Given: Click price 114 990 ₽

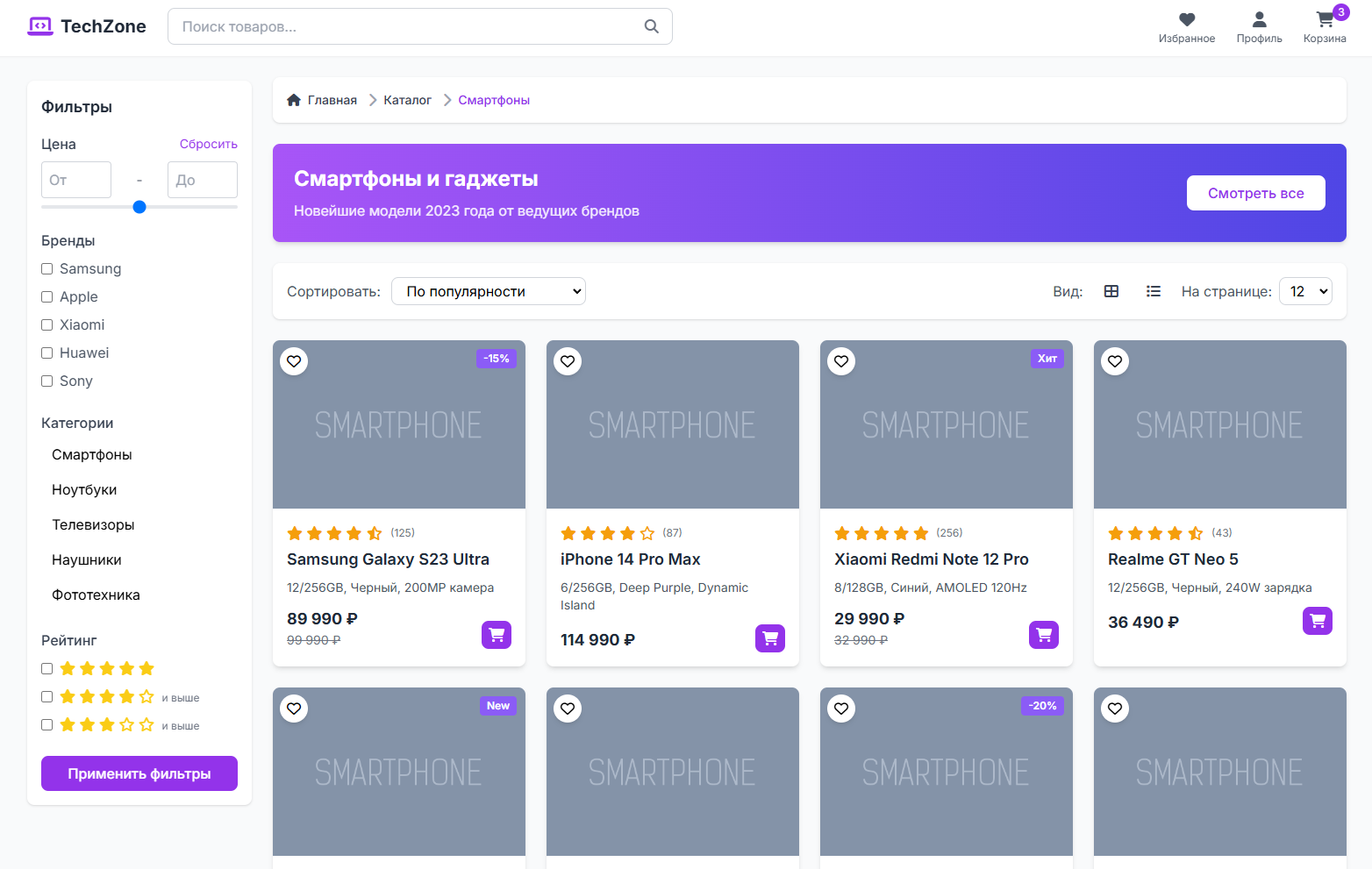Looking at the screenshot, I should 597,640.
